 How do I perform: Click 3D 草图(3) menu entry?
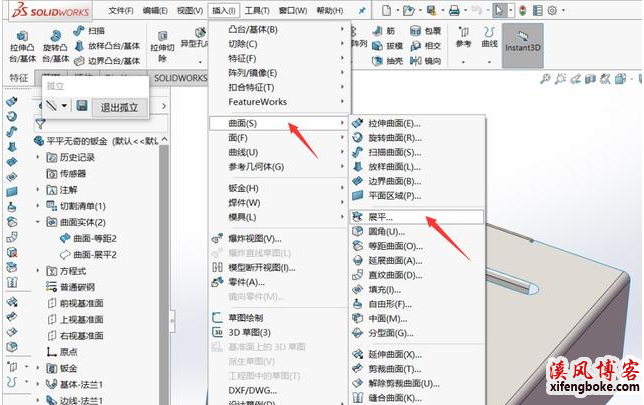[279, 332]
